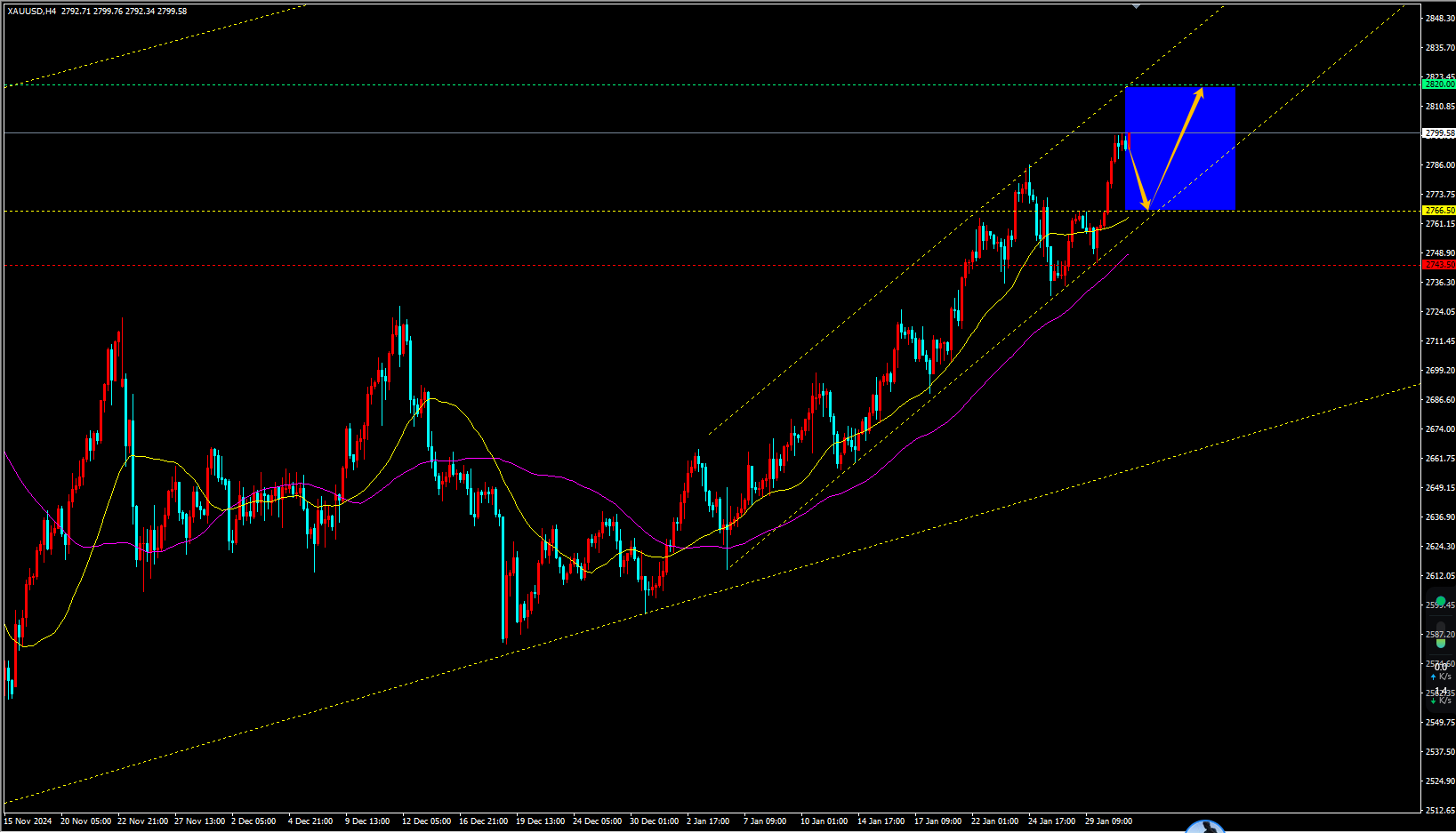
Task: Click the 2748.90 price scale value
Action: 1440,252
